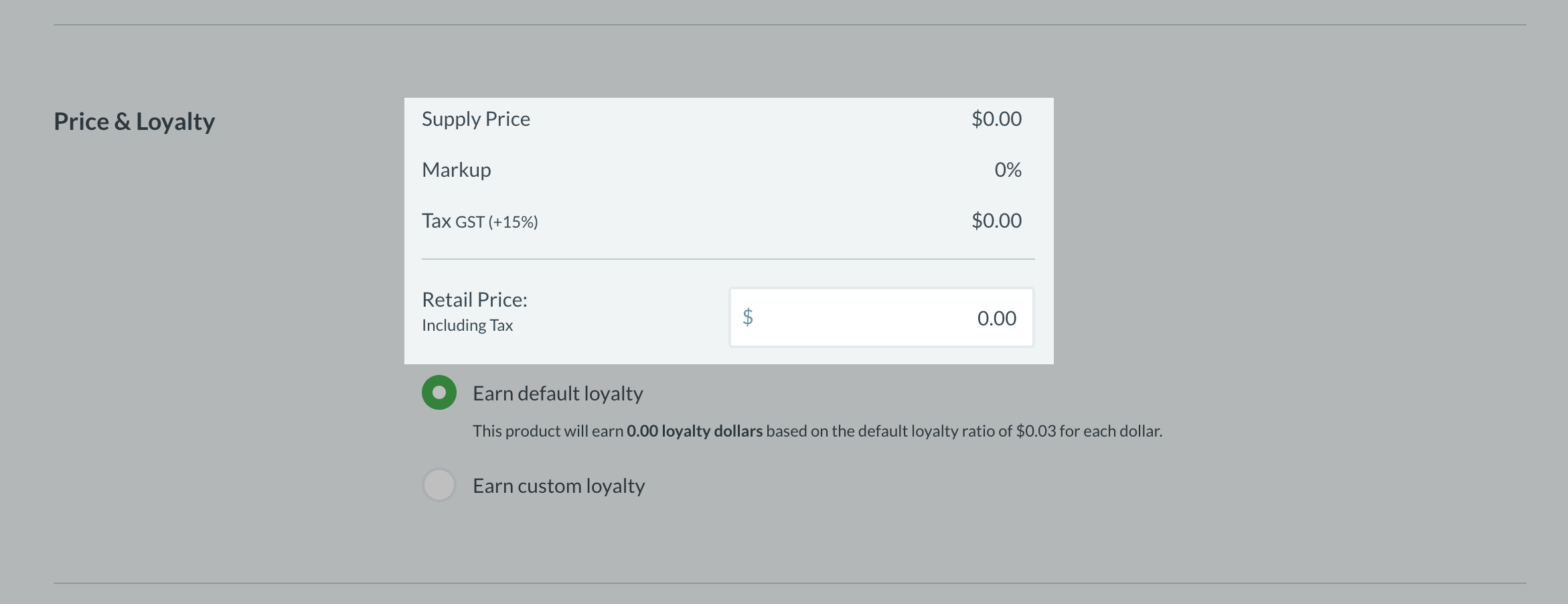Image resolution: width=1568 pixels, height=604 pixels.
Task: Click the "Earn custom loyalty" label text
Action: [558, 485]
